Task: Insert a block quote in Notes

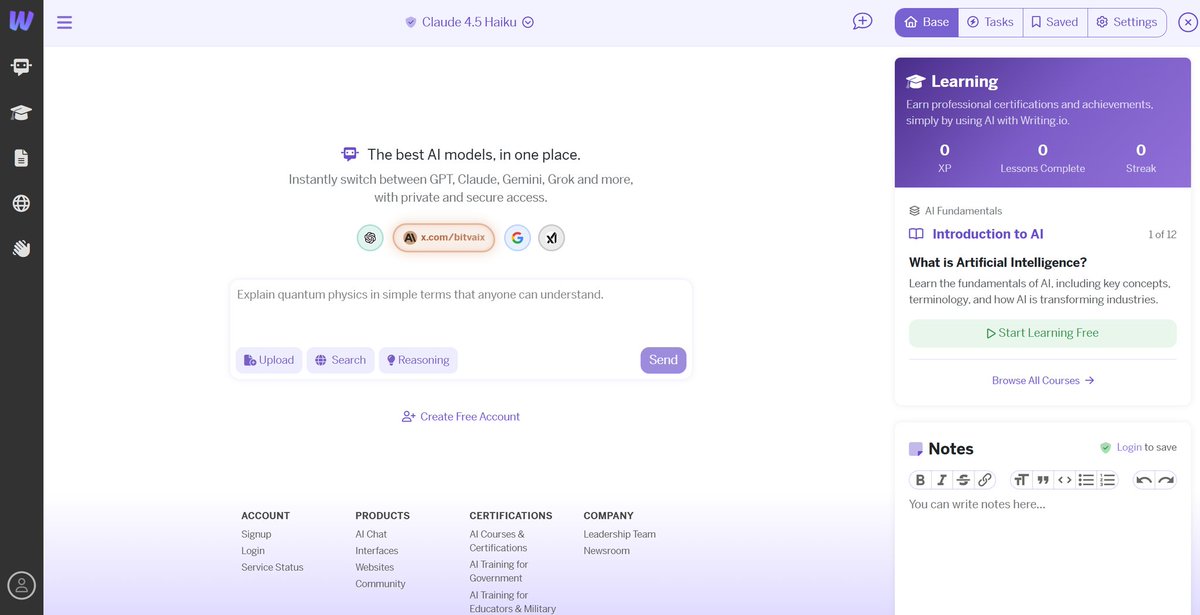Action: pos(1043,480)
